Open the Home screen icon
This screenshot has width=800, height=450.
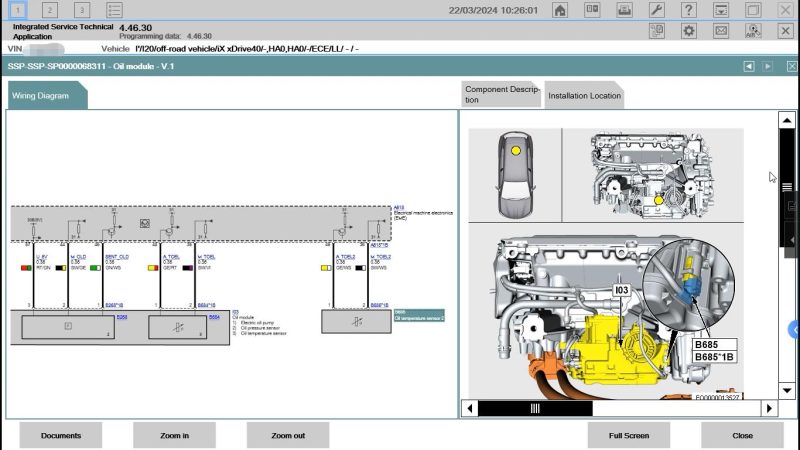coord(560,10)
